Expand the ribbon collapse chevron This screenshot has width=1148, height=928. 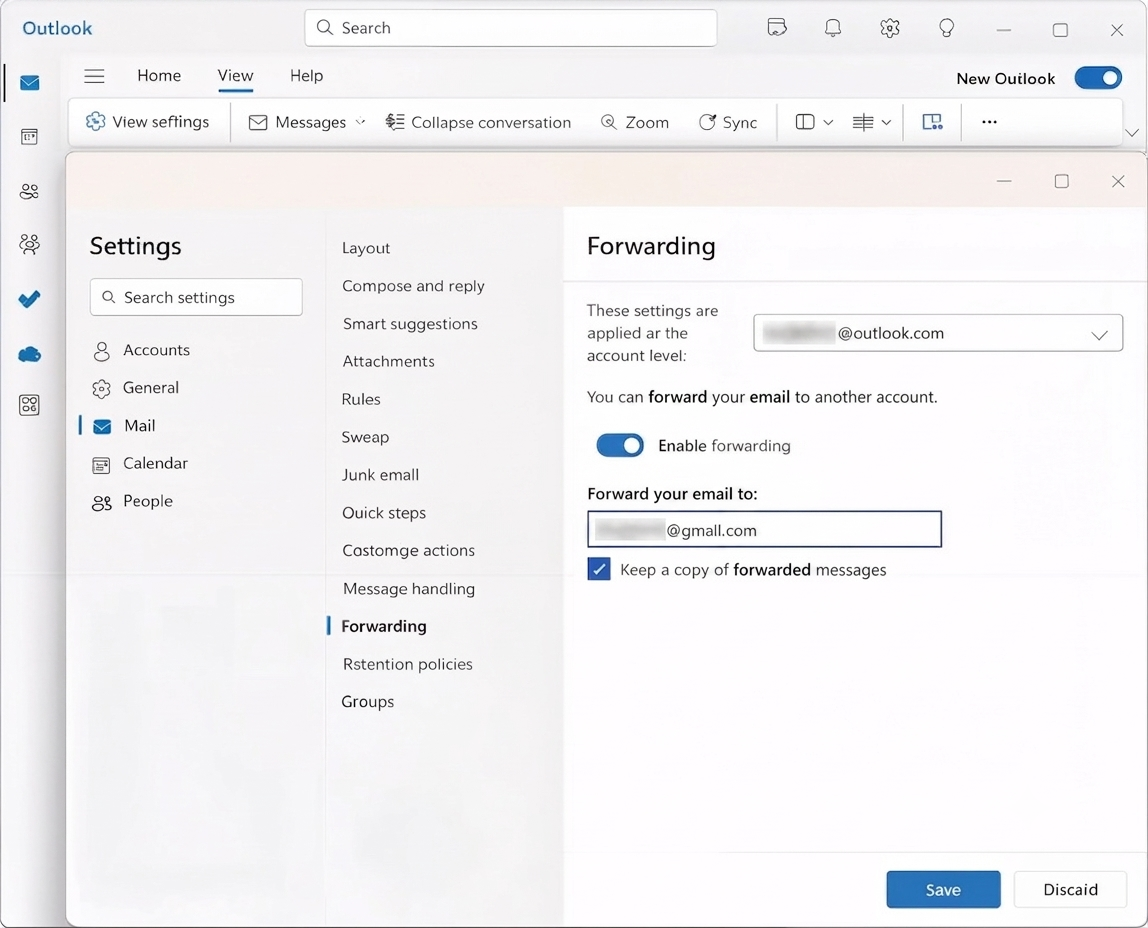coord(1132,133)
